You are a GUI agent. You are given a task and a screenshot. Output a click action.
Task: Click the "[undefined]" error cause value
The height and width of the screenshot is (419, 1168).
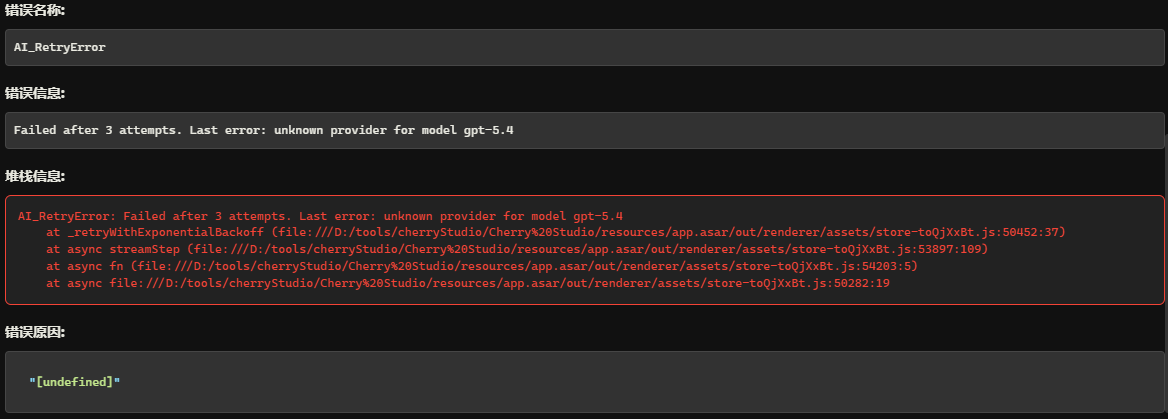(x=74, y=381)
